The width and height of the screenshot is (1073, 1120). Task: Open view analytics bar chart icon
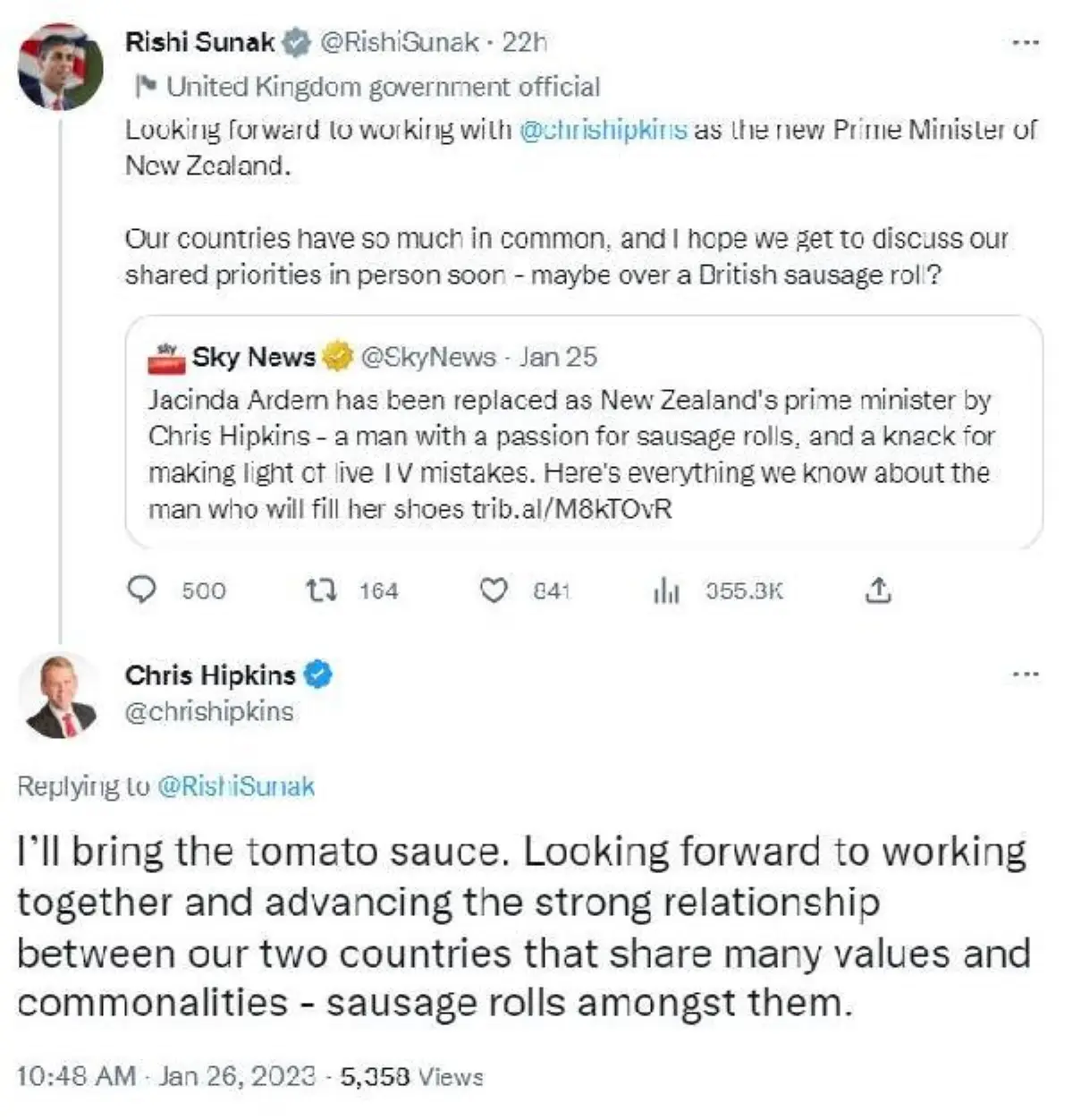tap(666, 590)
